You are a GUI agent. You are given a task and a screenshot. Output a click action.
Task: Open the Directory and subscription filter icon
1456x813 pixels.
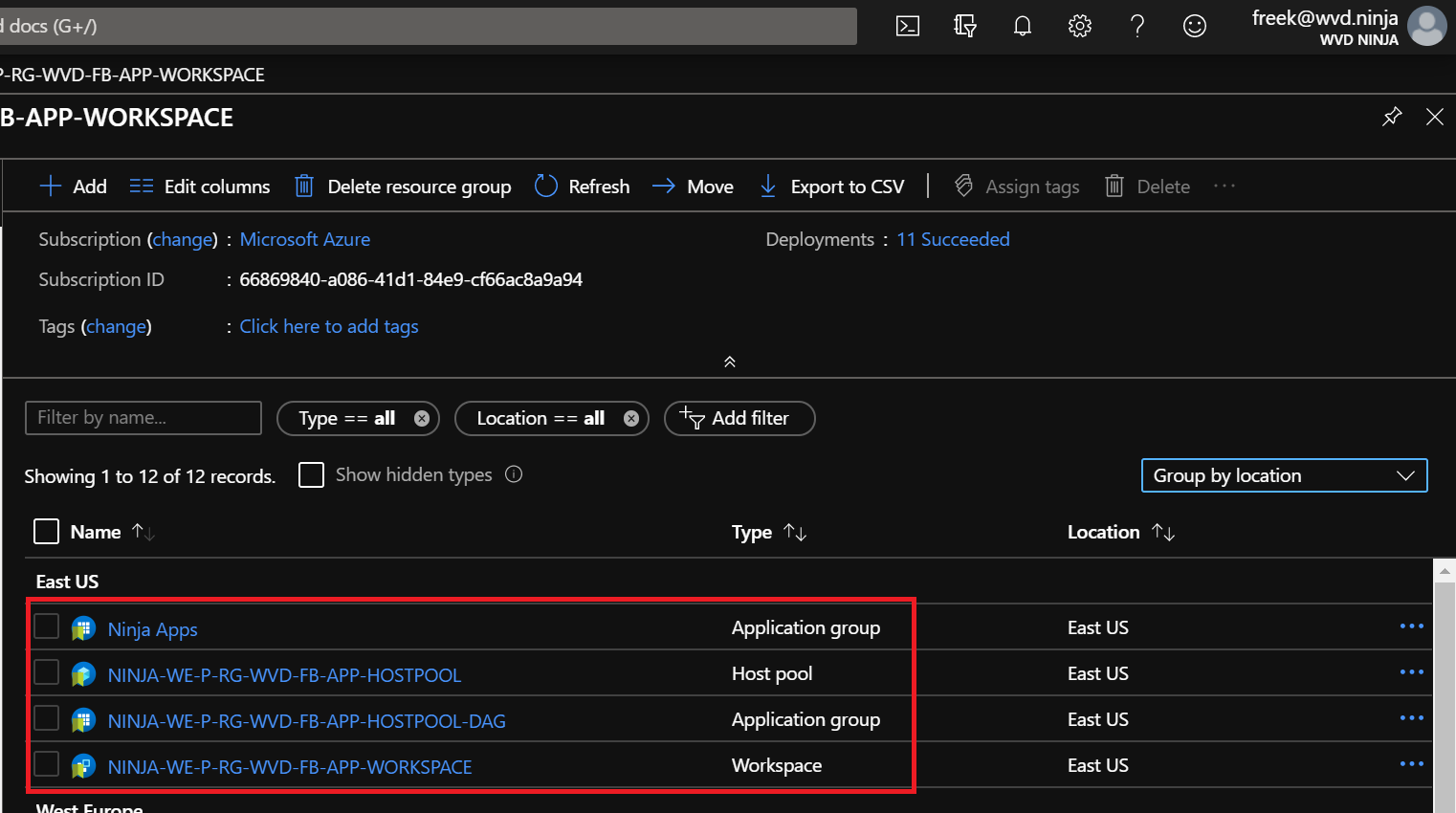[x=965, y=26]
